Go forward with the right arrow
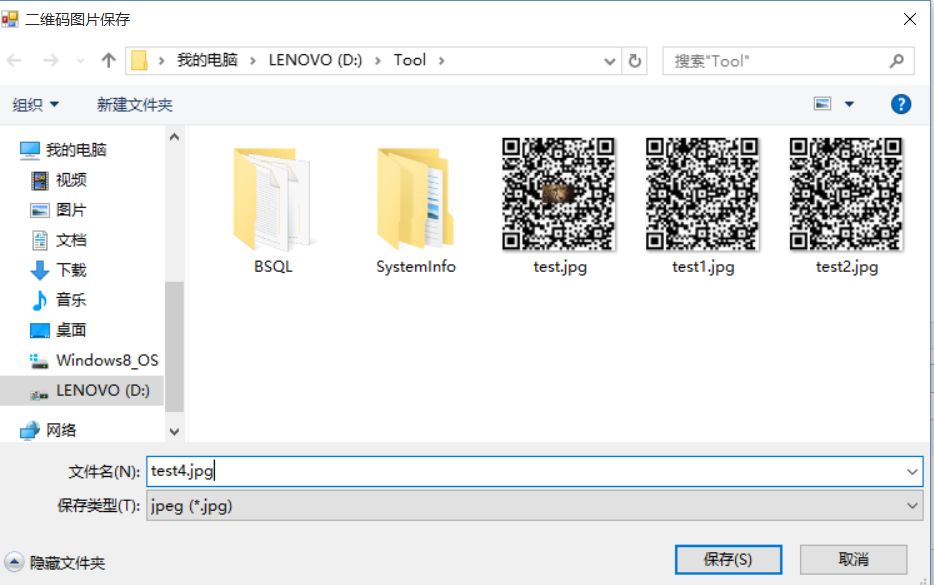This screenshot has width=934, height=585. click(x=51, y=60)
